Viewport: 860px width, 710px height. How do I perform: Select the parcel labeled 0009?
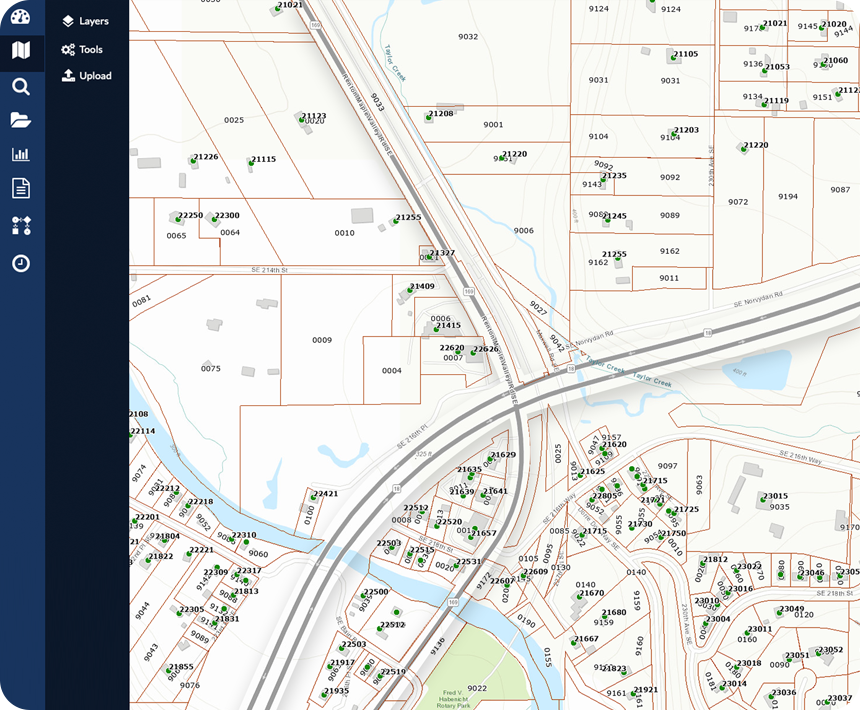point(321,340)
